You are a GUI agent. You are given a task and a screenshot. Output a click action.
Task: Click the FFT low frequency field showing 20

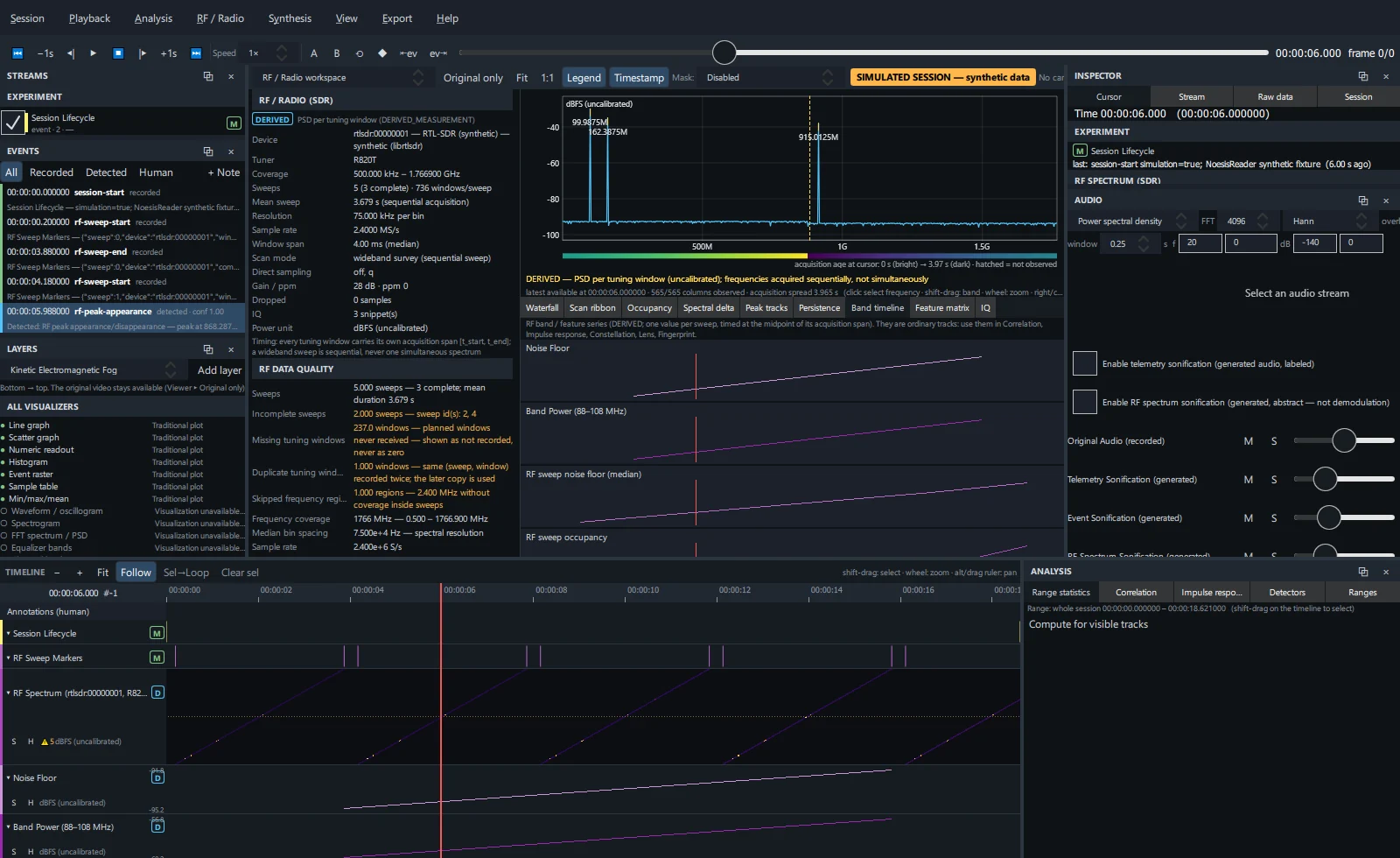(1200, 243)
